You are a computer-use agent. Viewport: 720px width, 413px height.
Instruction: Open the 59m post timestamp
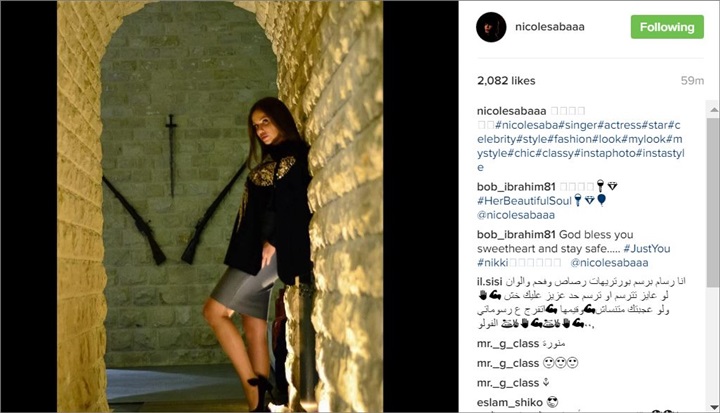pos(692,81)
